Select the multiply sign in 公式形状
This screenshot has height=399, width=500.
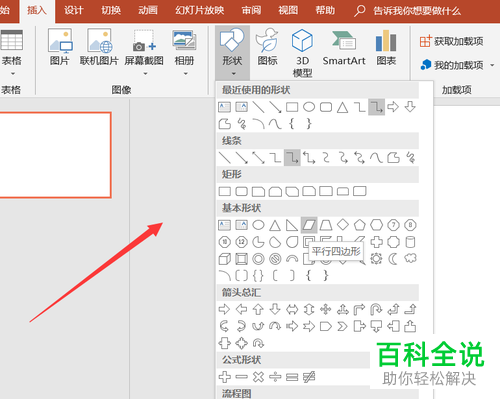[258, 377]
